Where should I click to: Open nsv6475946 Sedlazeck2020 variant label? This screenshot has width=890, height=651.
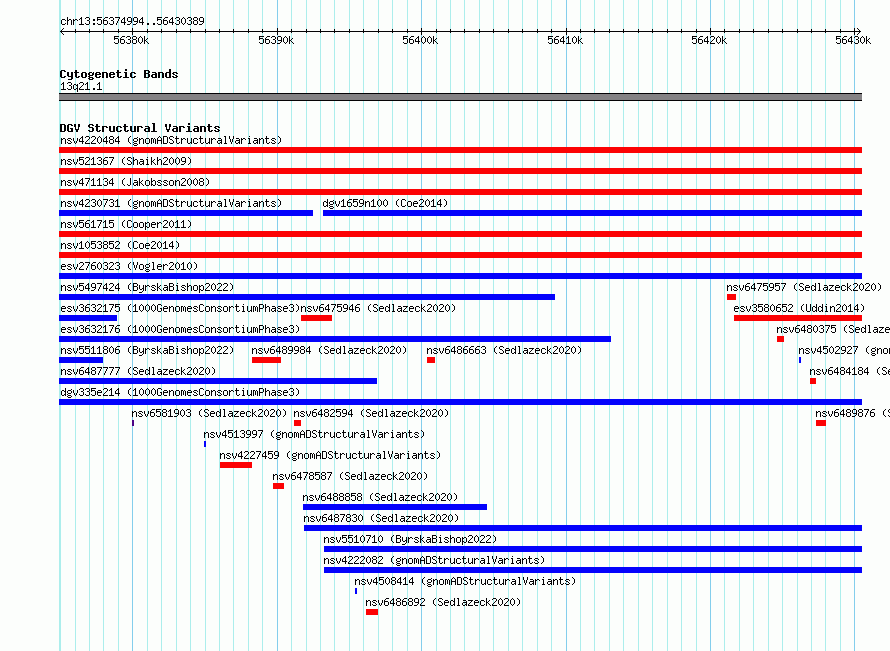point(378,308)
